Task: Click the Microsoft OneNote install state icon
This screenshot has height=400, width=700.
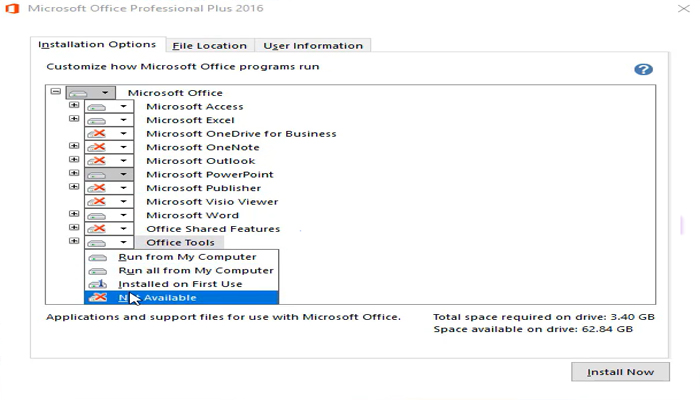Action: point(98,147)
